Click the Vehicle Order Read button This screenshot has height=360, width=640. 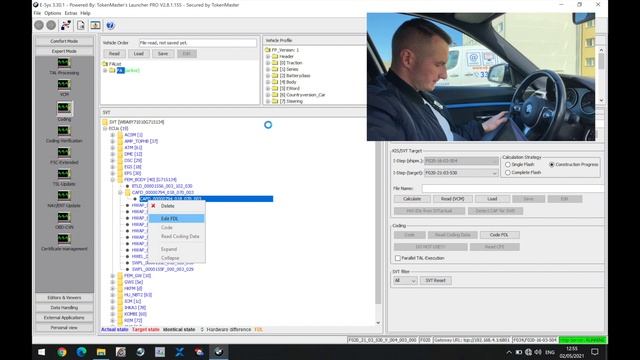click(114, 53)
